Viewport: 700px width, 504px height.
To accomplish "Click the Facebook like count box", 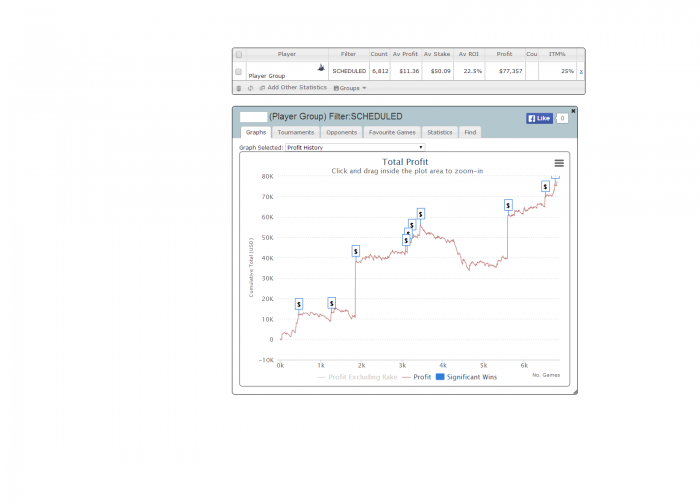I will (x=562, y=118).
